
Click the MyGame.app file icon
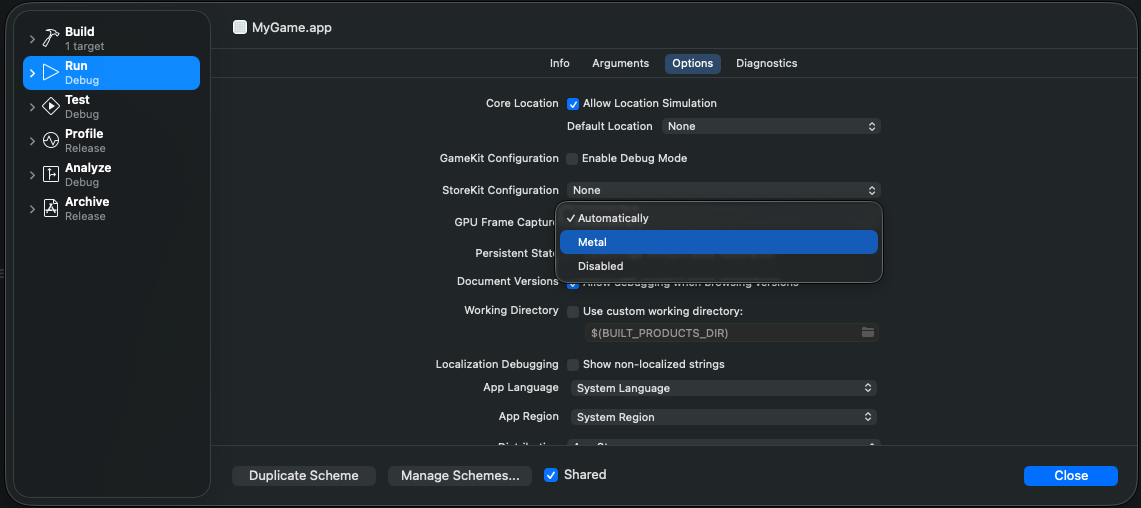click(240, 28)
